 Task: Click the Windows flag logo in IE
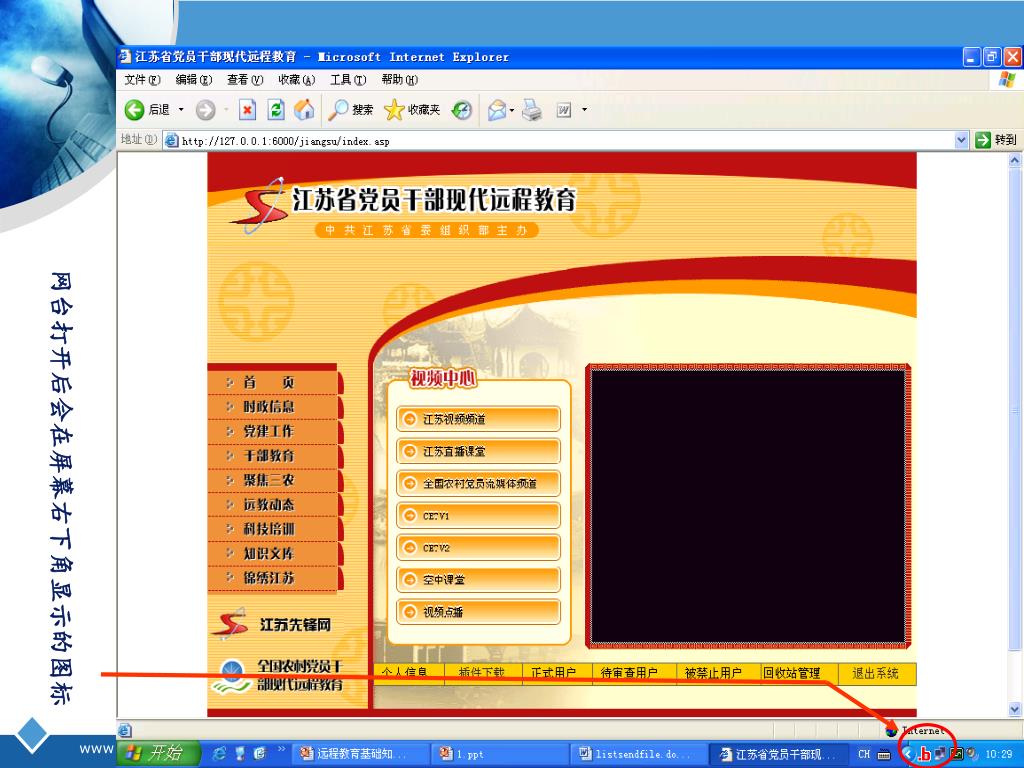(1007, 80)
